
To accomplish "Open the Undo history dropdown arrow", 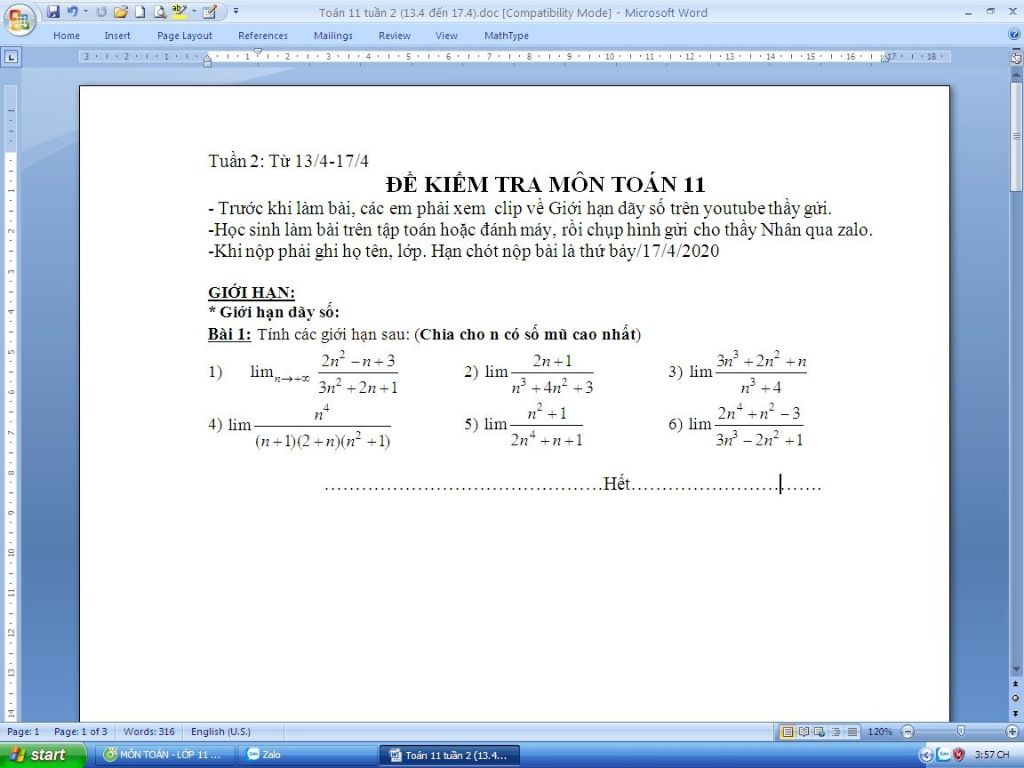I will pos(86,12).
